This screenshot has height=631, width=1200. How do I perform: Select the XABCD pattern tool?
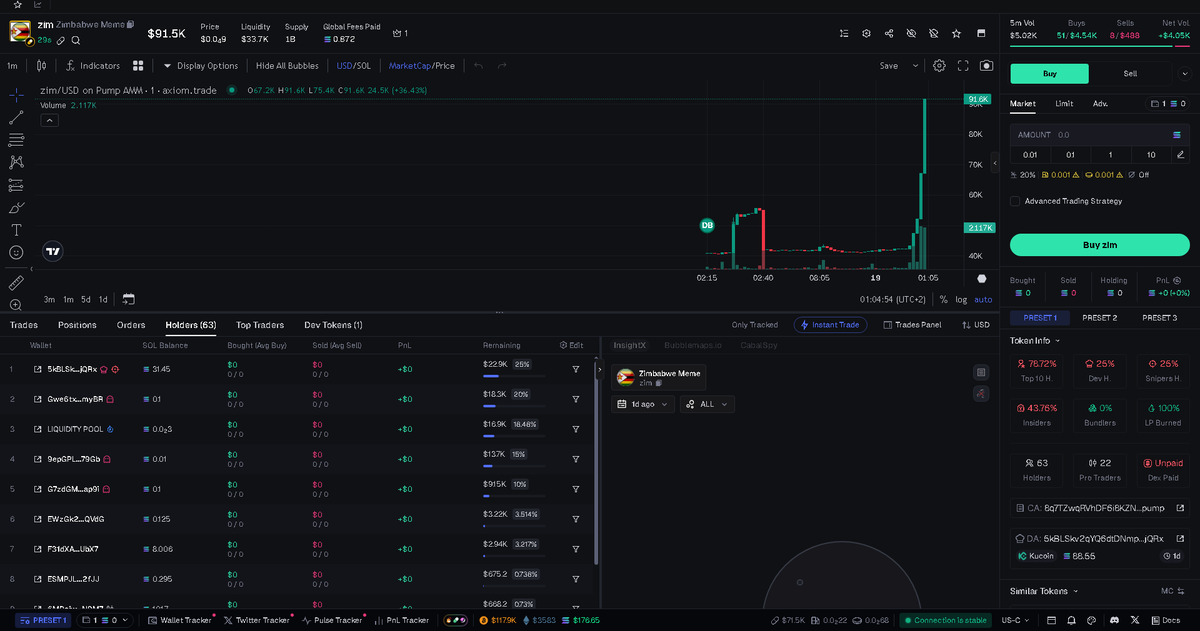[x=16, y=162]
